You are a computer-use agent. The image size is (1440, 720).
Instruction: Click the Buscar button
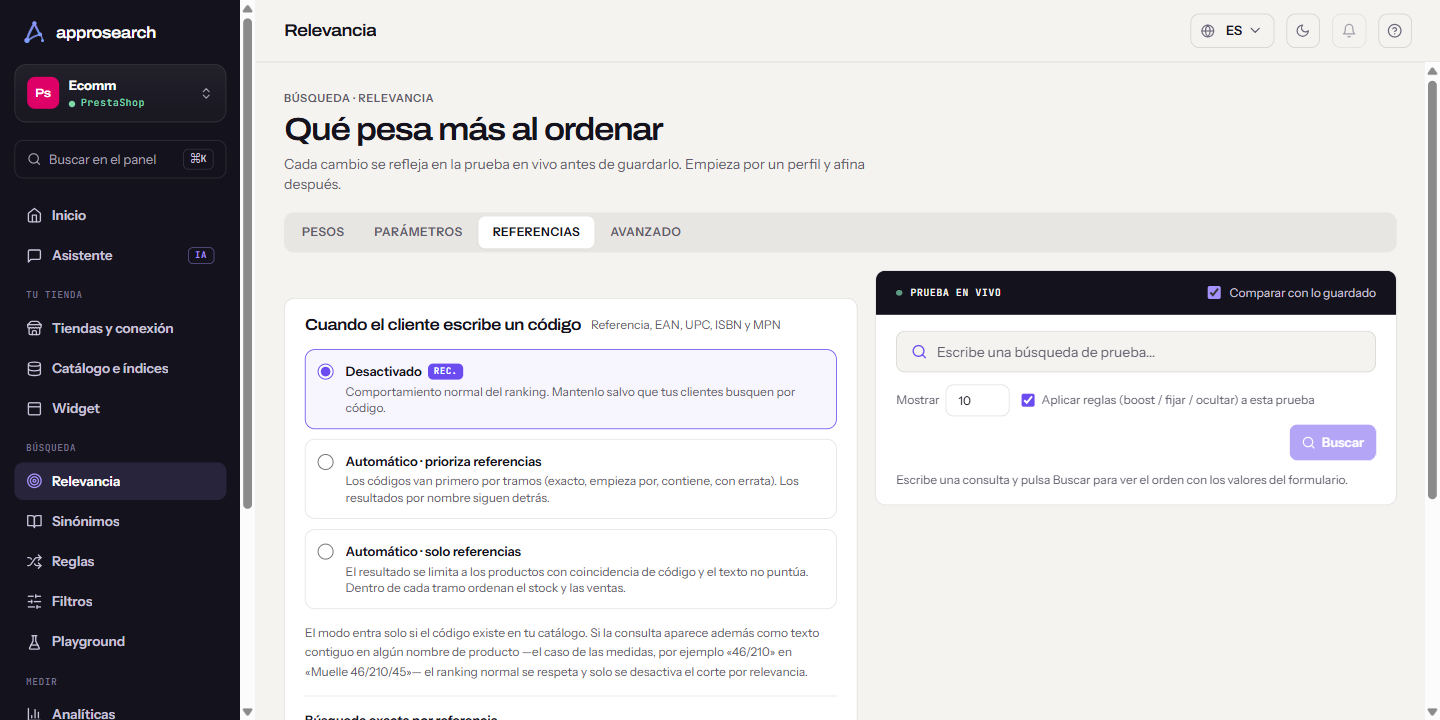pyautogui.click(x=1333, y=442)
